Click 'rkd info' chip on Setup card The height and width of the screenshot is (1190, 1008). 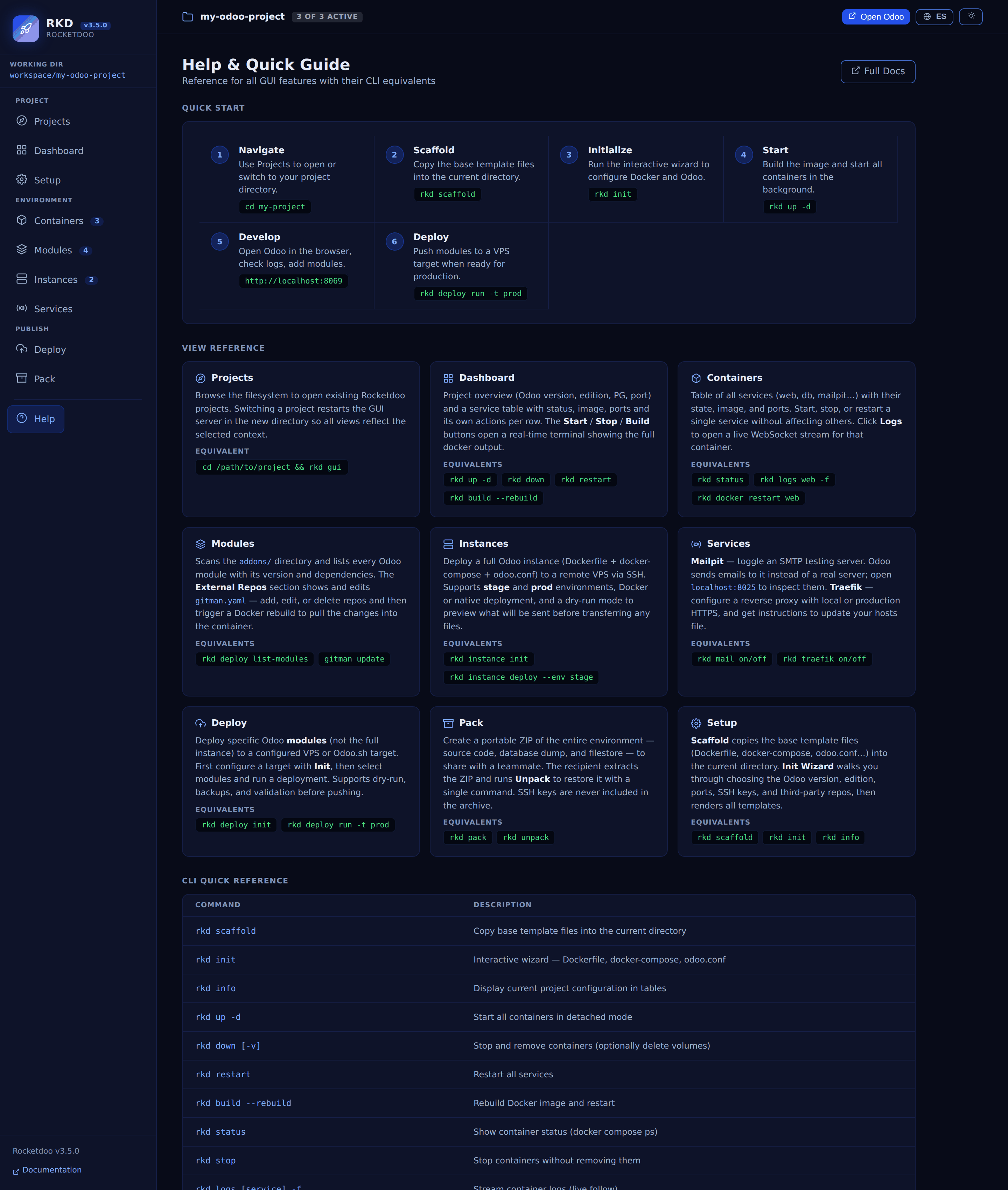(x=841, y=838)
